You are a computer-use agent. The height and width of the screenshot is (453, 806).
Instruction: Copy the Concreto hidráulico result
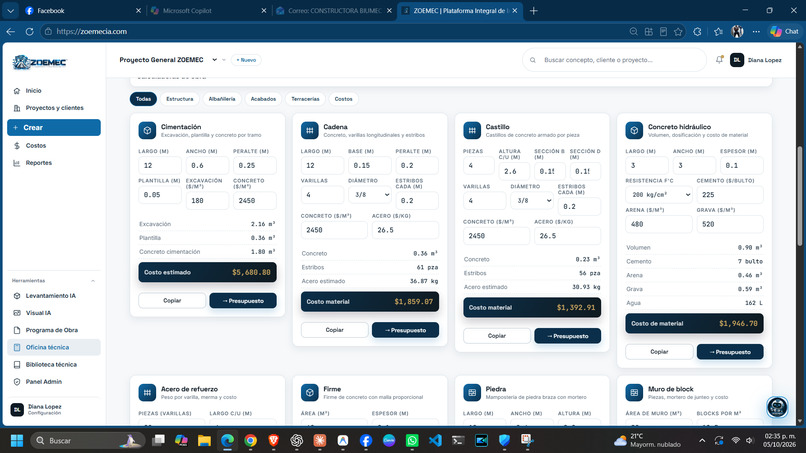[660, 352]
